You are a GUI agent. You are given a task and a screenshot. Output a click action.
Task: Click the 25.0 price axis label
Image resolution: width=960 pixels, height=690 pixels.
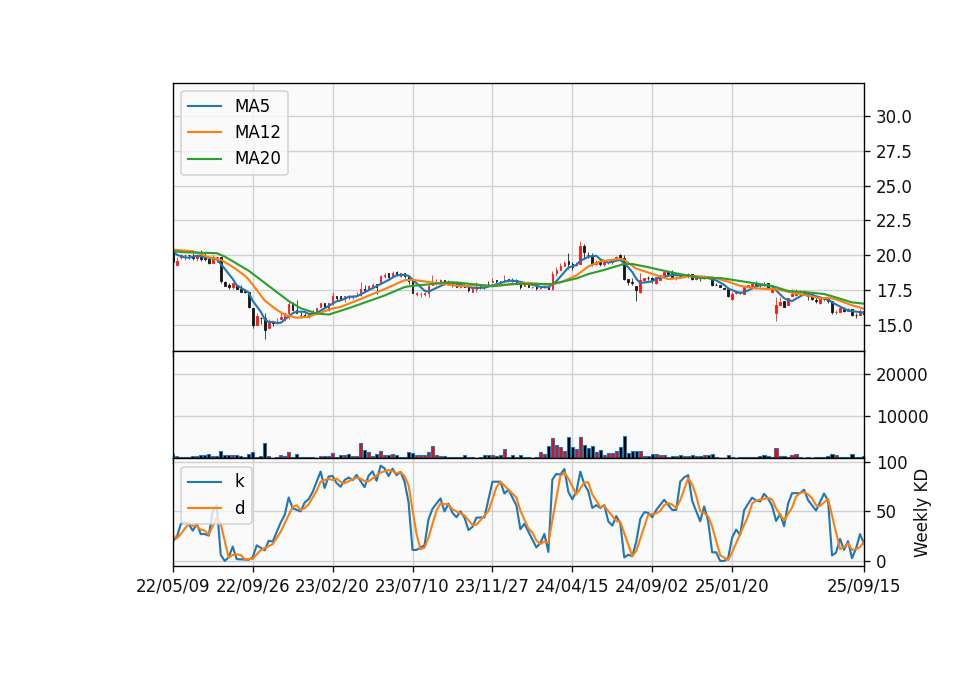(x=894, y=187)
